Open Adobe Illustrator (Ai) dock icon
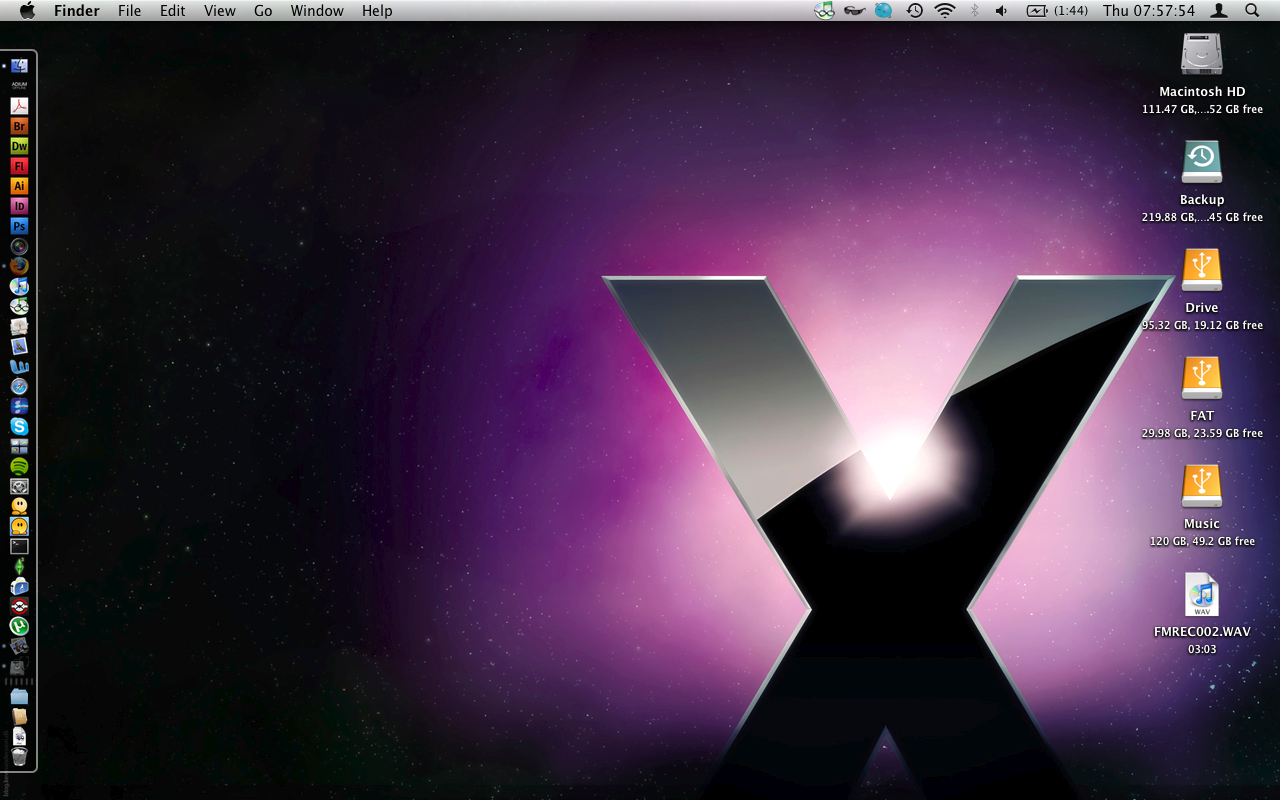 [x=19, y=186]
